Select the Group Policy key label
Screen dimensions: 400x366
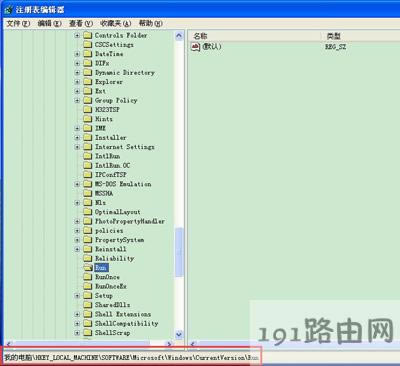(x=116, y=100)
